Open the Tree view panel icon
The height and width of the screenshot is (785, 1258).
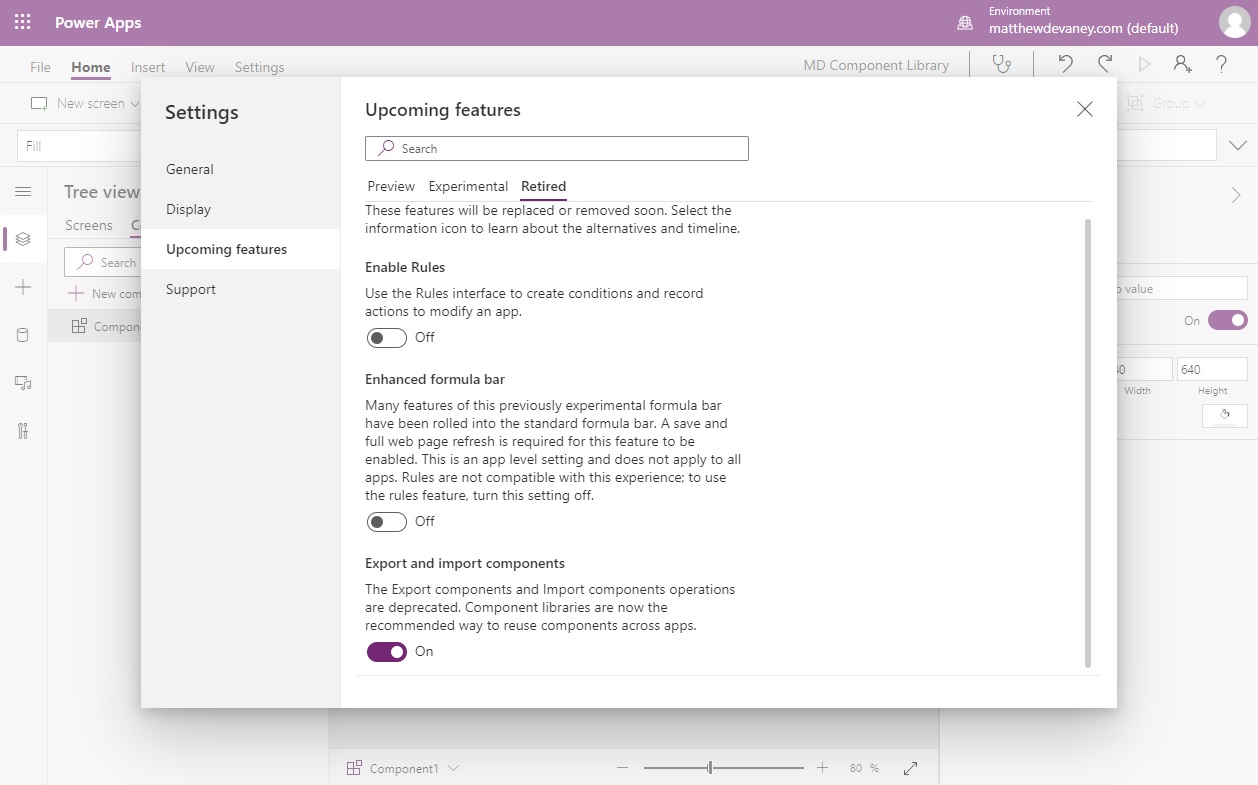[x=22, y=239]
